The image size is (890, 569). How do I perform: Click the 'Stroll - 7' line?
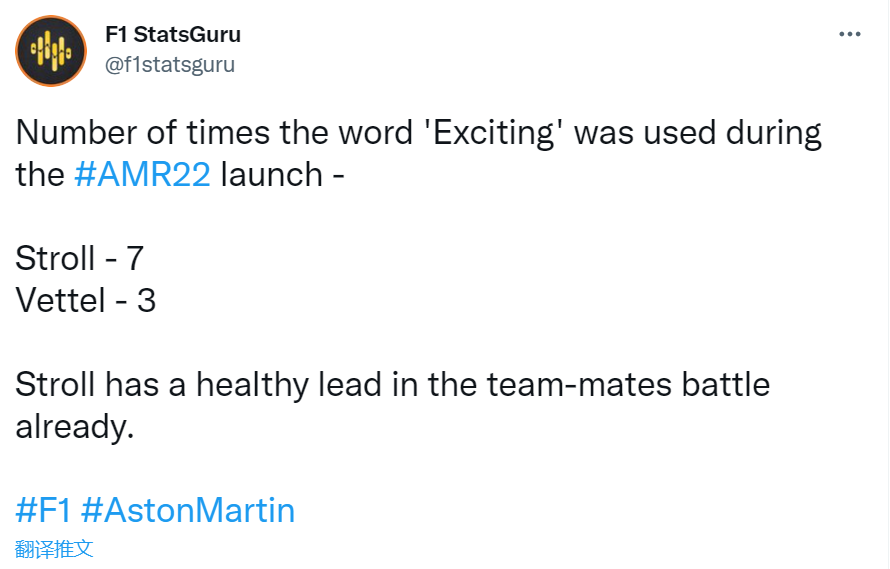coord(80,259)
